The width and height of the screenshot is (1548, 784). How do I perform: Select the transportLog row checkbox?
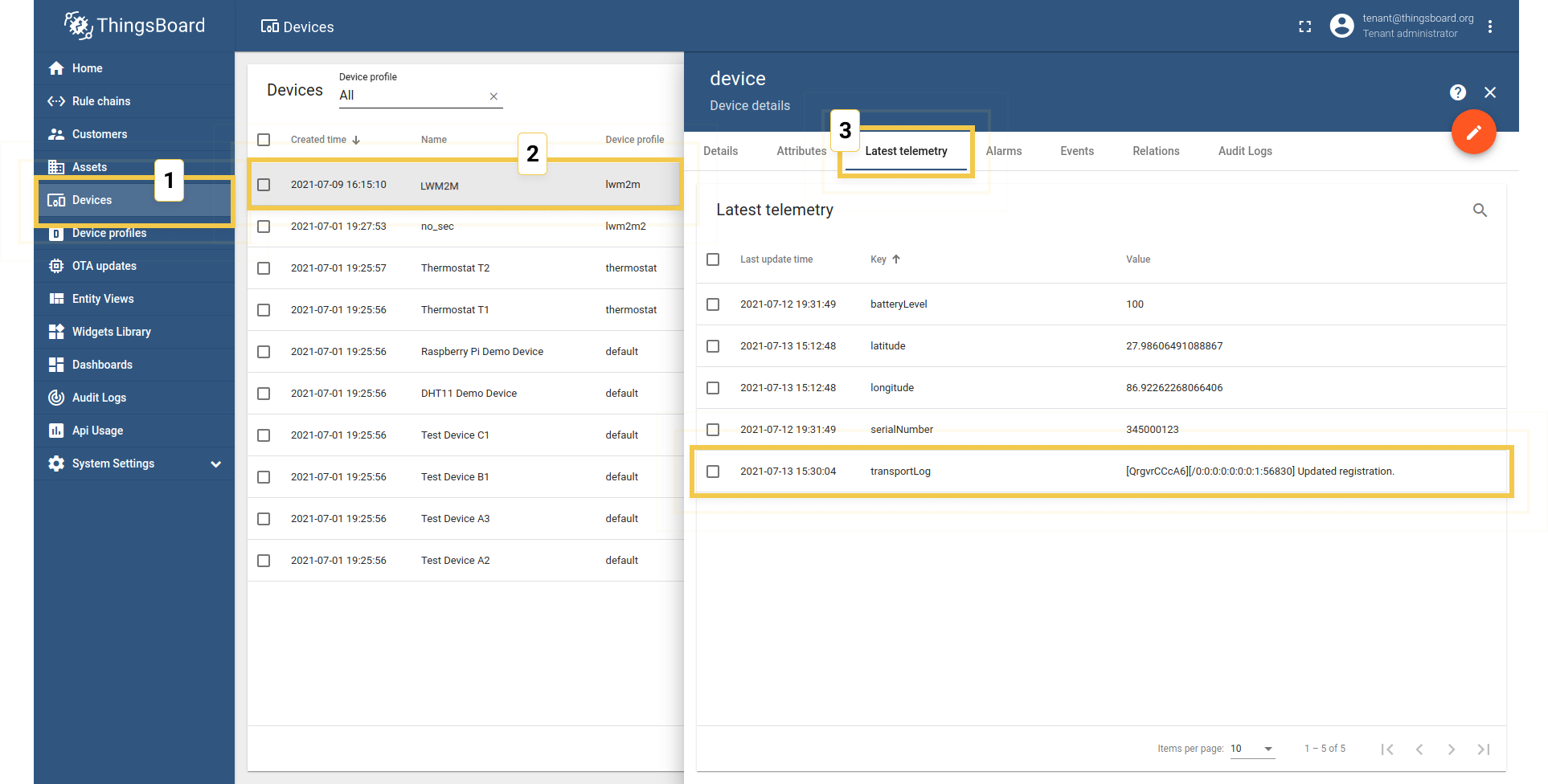click(x=713, y=472)
